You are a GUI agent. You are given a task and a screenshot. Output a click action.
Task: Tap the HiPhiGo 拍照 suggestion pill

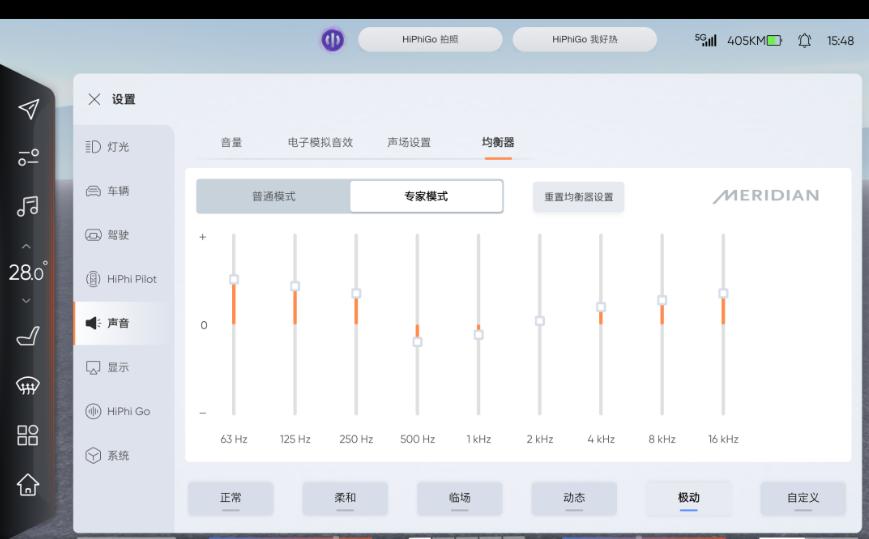point(430,39)
